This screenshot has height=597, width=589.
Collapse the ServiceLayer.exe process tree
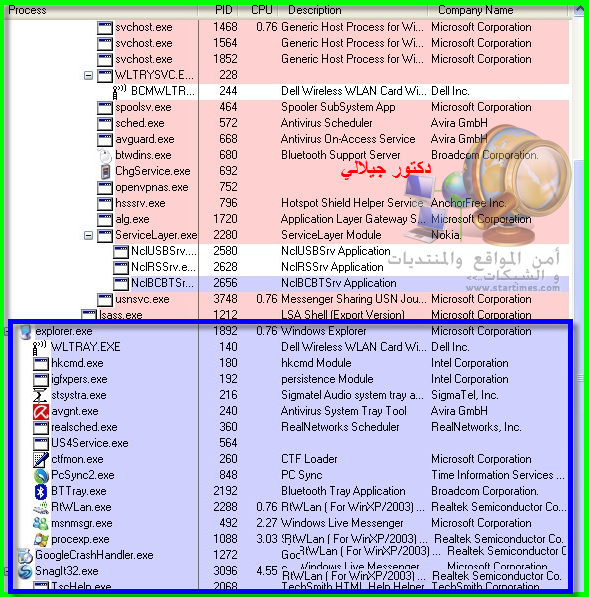(x=88, y=235)
